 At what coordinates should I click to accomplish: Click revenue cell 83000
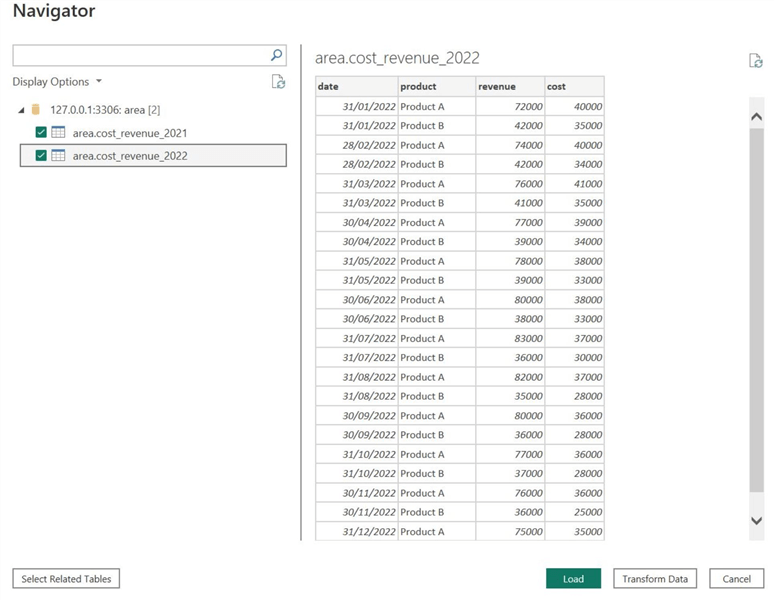click(510, 338)
